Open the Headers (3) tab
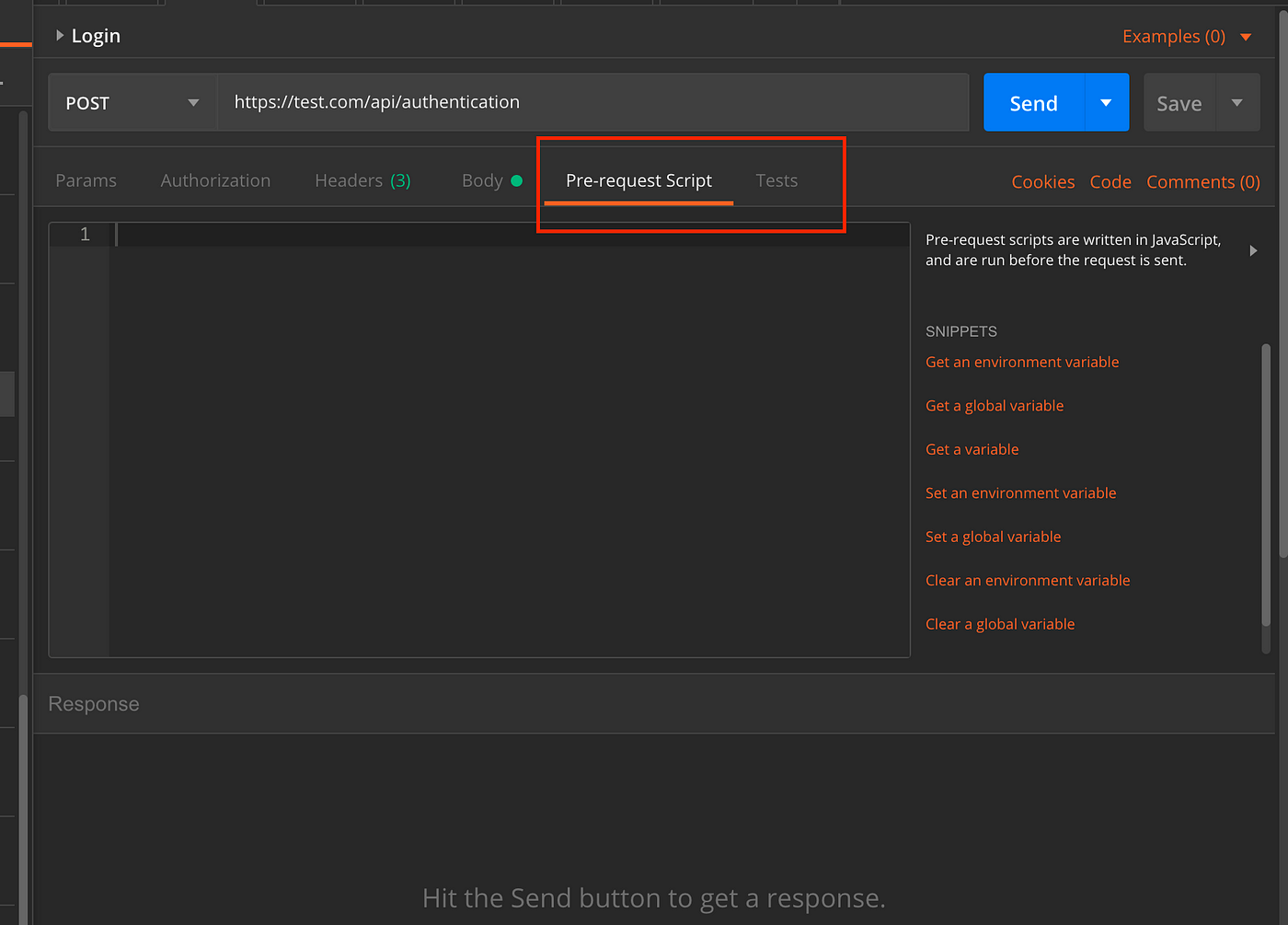The width and height of the screenshot is (1288, 925). click(x=362, y=180)
